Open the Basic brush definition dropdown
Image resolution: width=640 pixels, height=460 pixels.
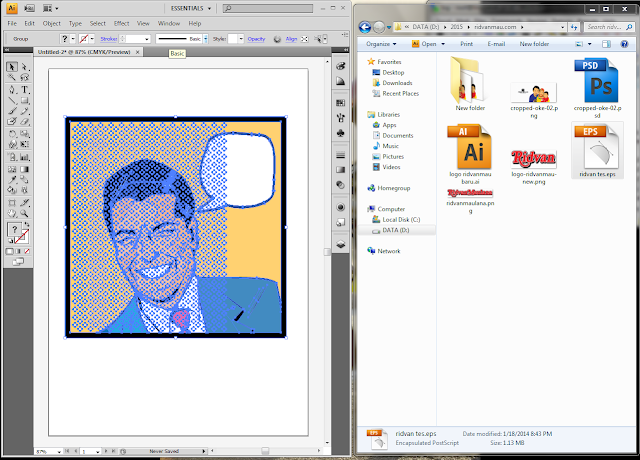pyautogui.click(x=205, y=39)
